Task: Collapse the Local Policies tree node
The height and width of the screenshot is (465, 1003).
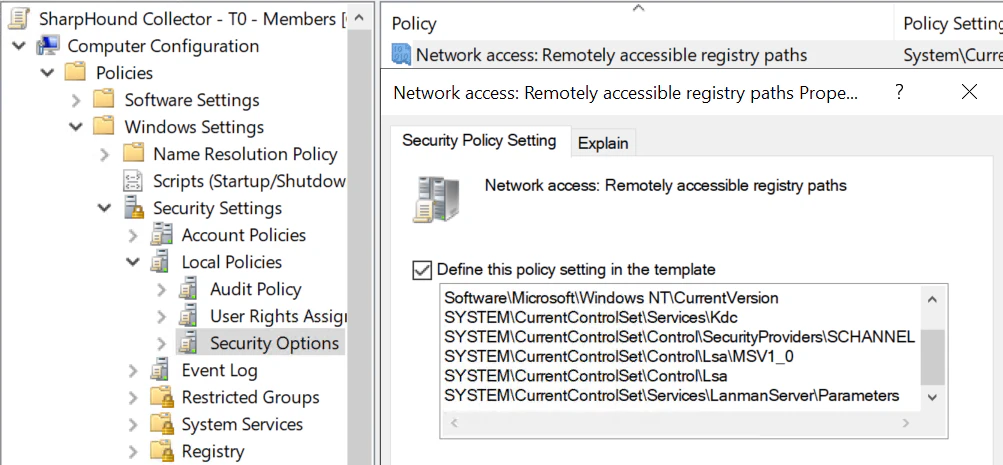Action: tap(133, 262)
